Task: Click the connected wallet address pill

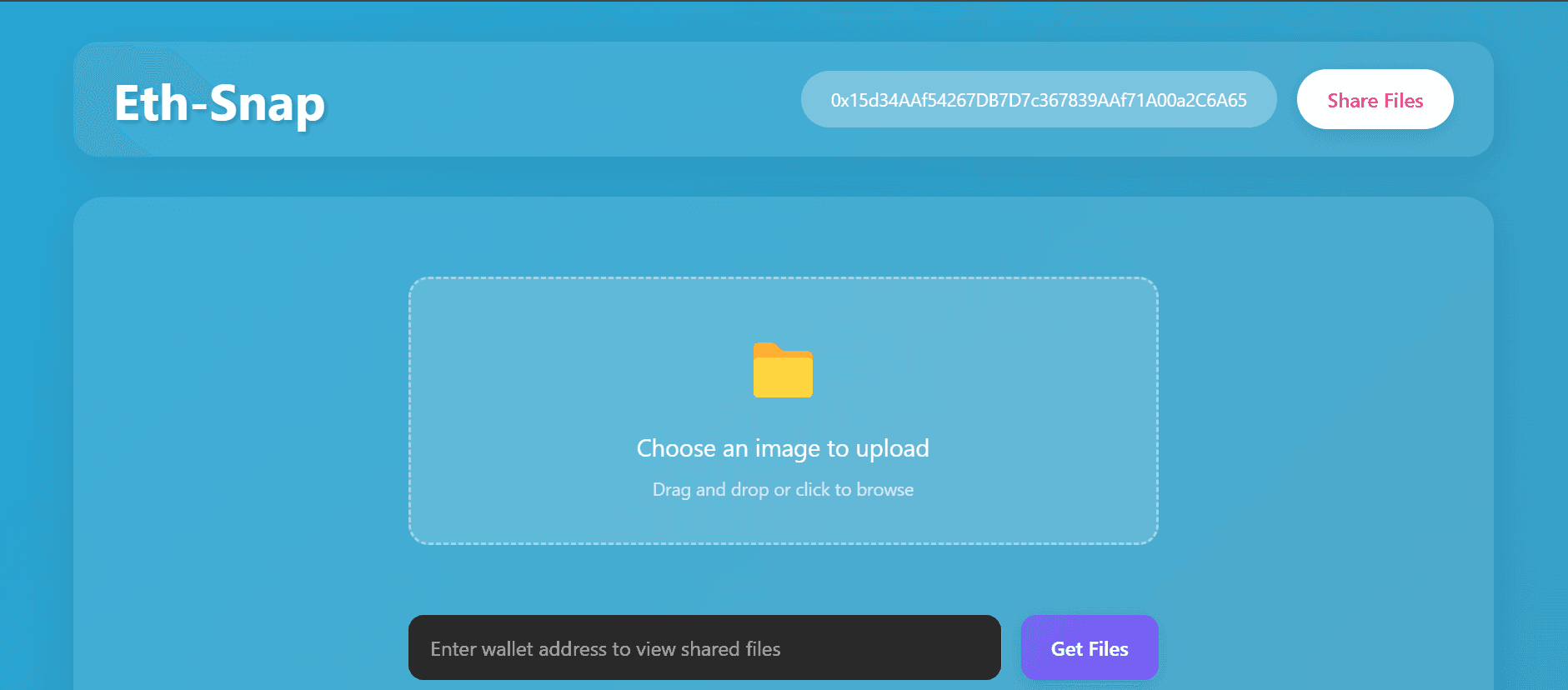Action: point(1039,100)
